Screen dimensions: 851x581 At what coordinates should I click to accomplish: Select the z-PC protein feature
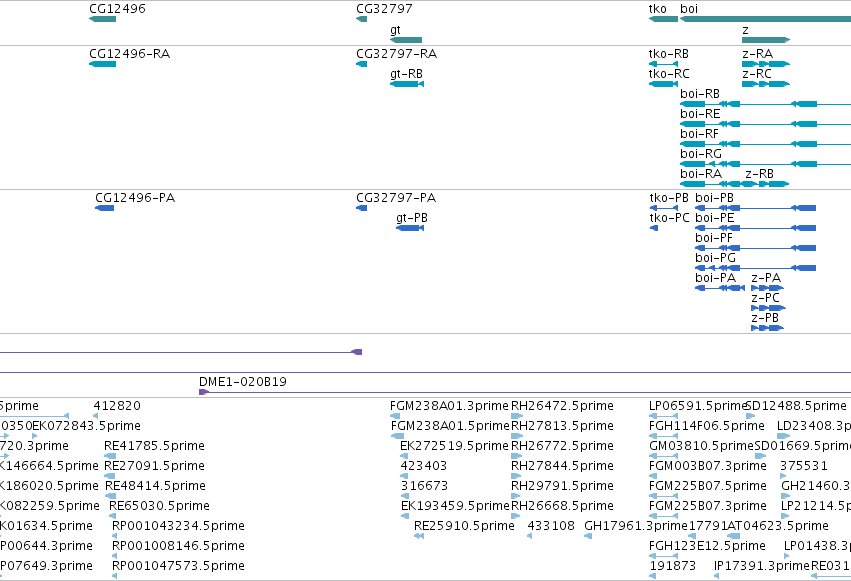(769, 308)
